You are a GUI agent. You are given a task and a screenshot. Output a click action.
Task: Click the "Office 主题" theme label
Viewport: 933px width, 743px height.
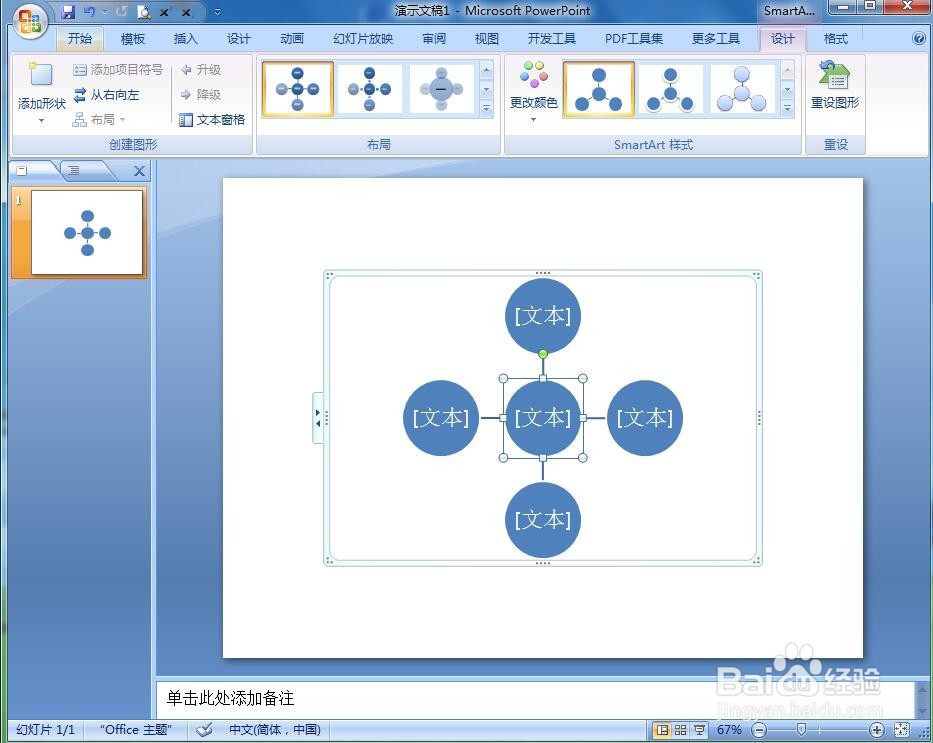click(x=136, y=729)
